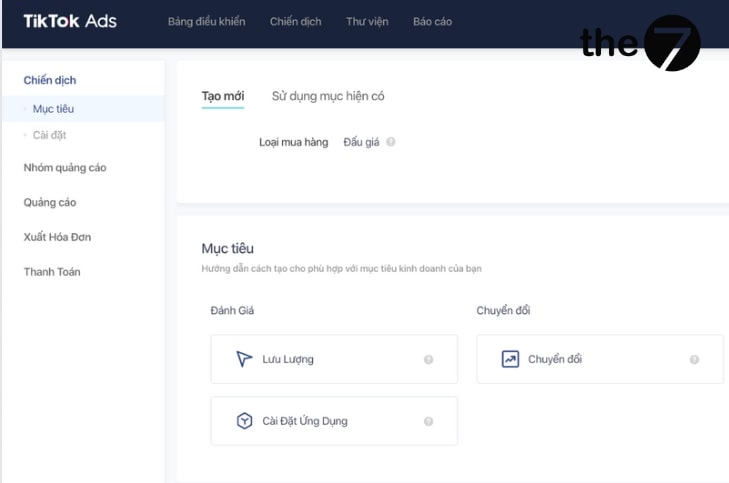
Task: Click the Loại mua hàng label
Action: (293, 142)
